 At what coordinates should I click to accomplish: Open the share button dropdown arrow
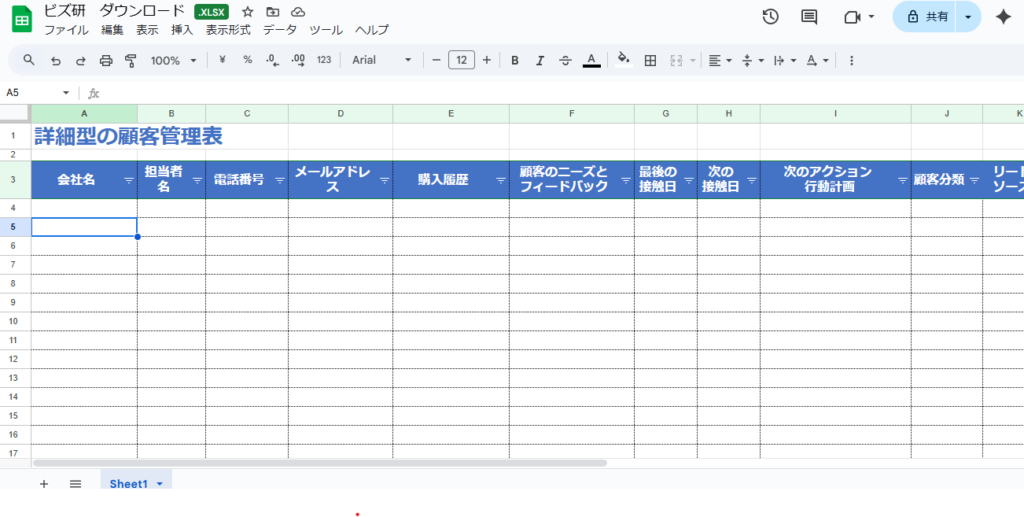pos(968,17)
